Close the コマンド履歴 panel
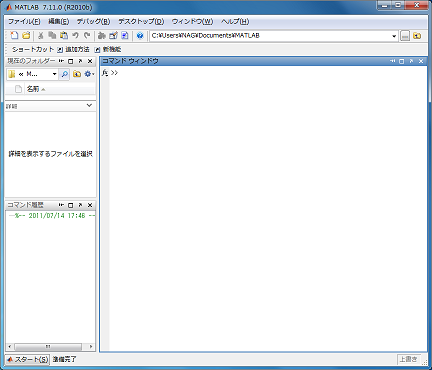432x370 pixels. (90, 205)
